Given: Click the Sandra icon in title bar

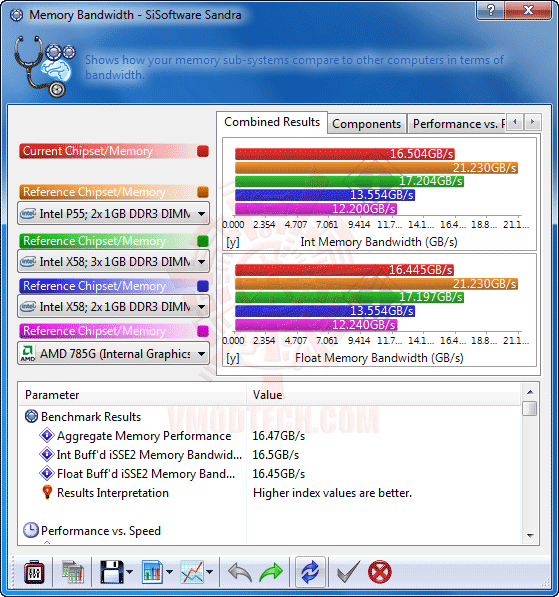Looking at the screenshot, I should tap(16, 15).
